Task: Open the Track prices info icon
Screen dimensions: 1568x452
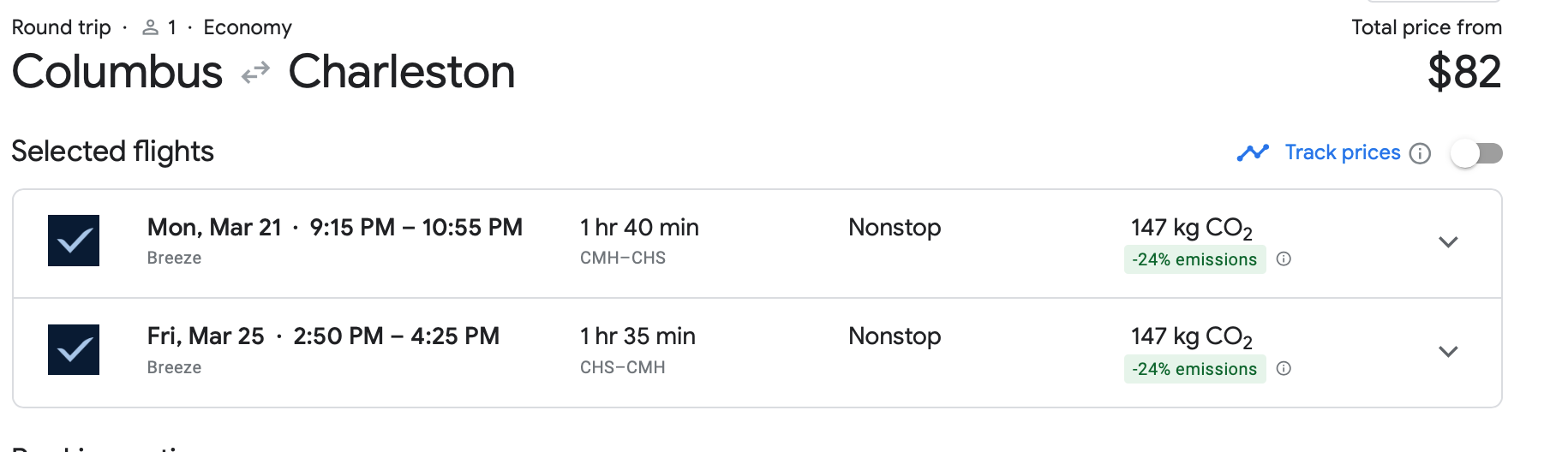Action: pos(1420,153)
